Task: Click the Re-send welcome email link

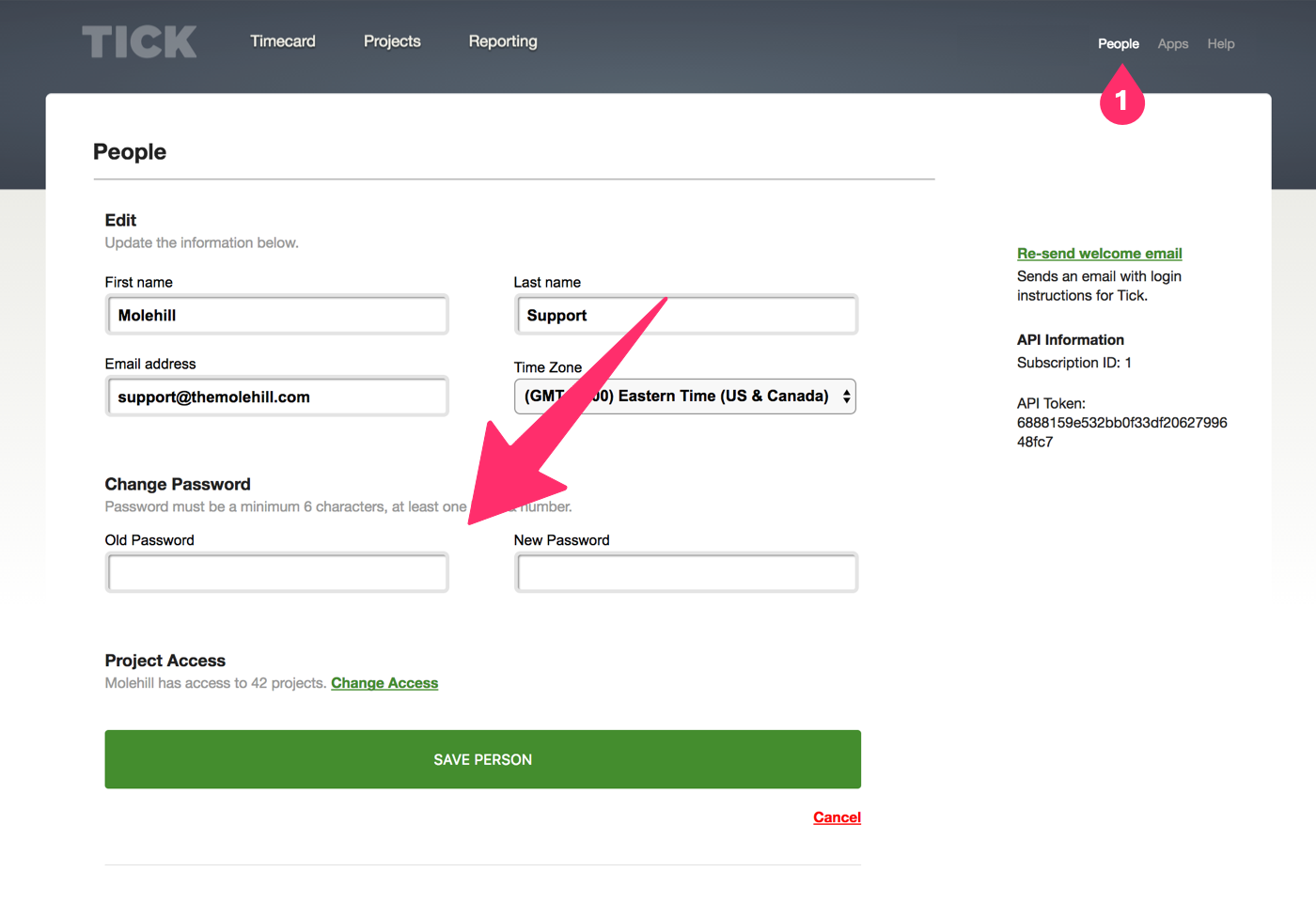Action: coord(1099,254)
